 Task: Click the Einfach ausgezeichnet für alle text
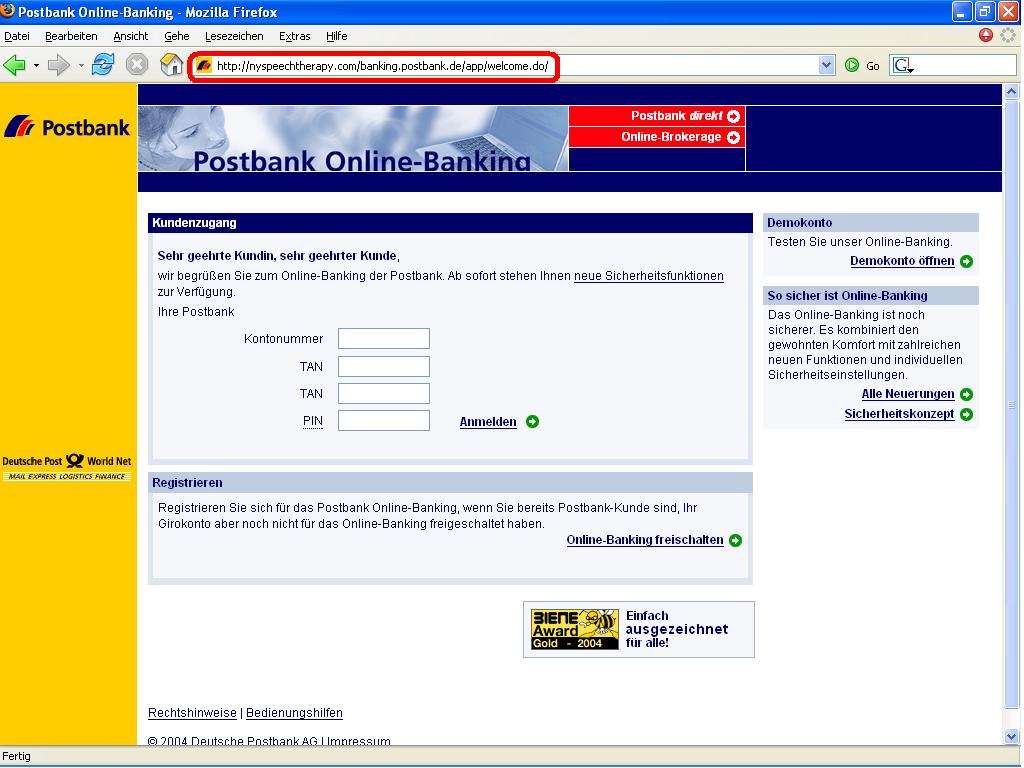[x=677, y=630]
